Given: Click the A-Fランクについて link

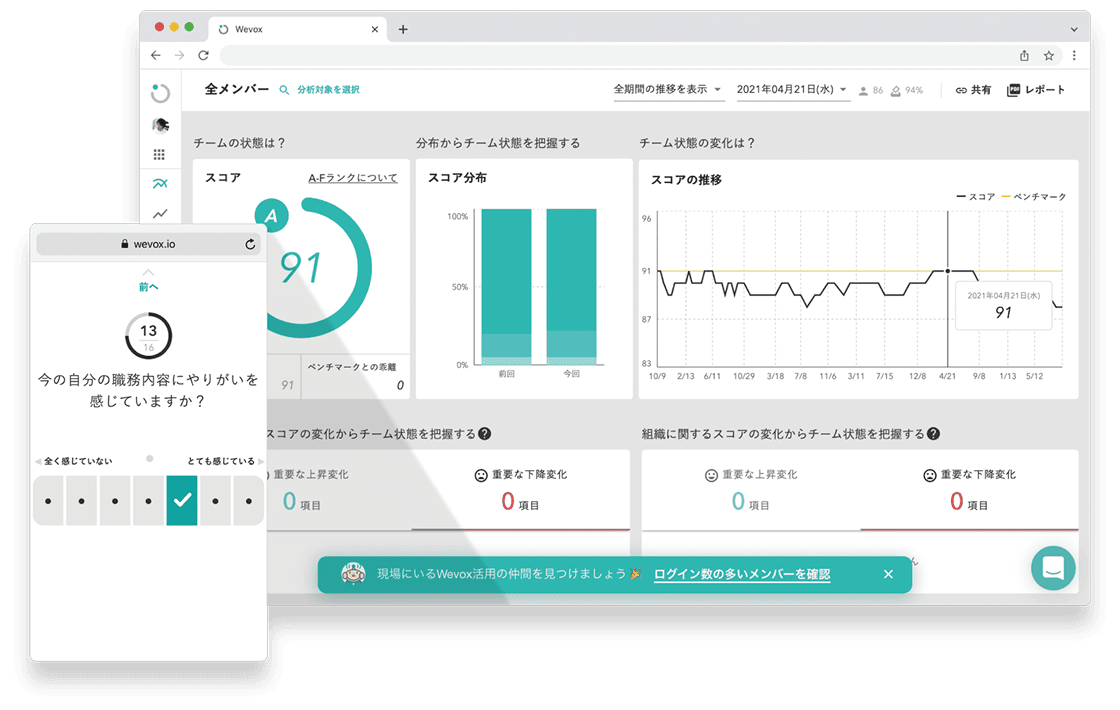Looking at the screenshot, I should (352, 178).
